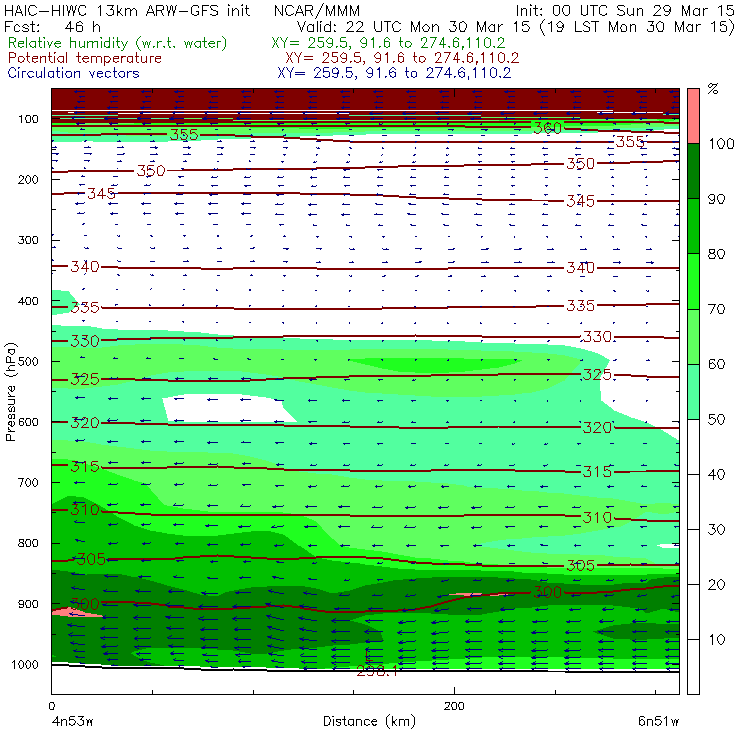Select the red XY coordinate range text
This screenshot has width=740, height=740.
402,58
